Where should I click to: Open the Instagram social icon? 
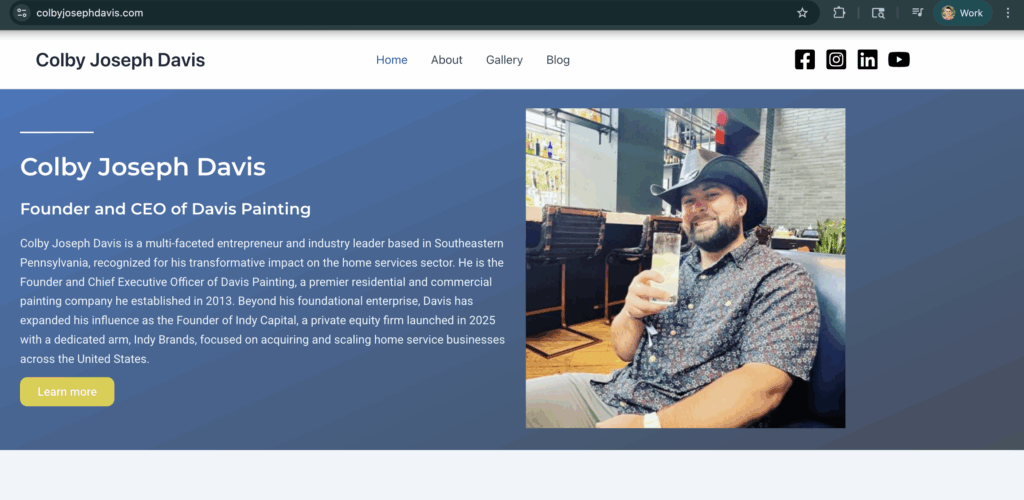(836, 60)
